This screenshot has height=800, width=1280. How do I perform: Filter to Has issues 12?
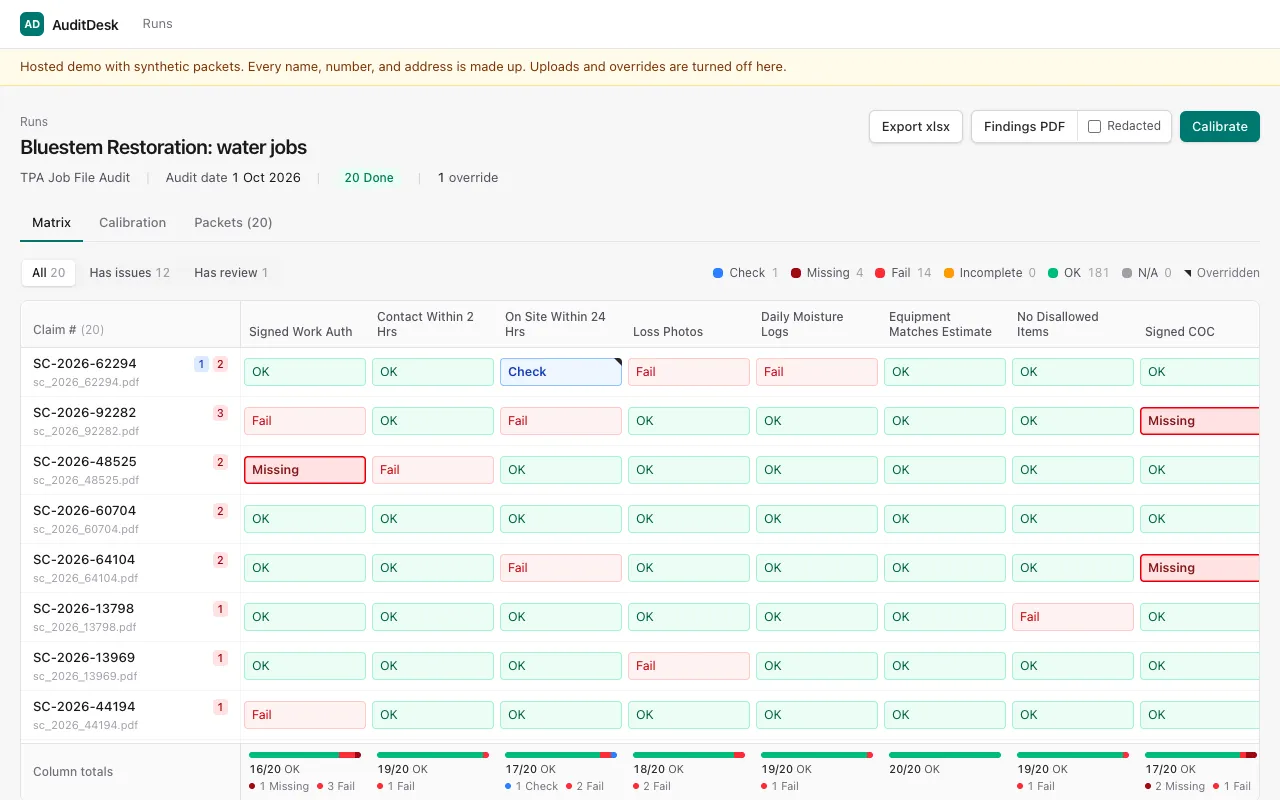[129, 273]
